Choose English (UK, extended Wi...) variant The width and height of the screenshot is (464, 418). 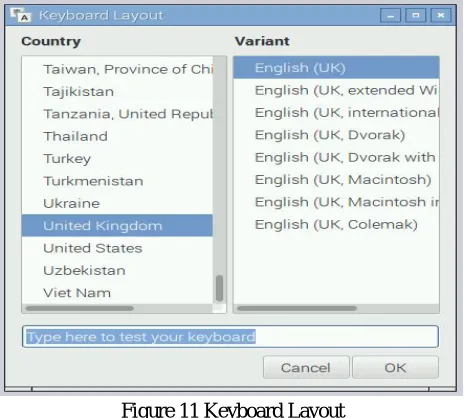tap(336, 90)
